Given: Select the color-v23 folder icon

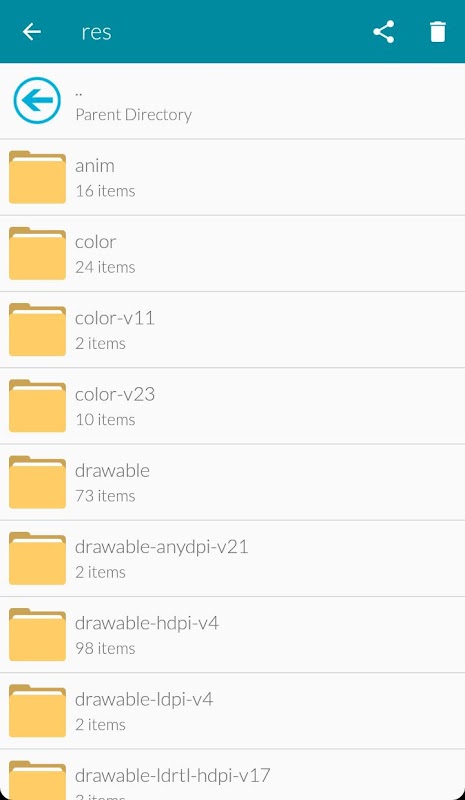Looking at the screenshot, I should pyautogui.click(x=37, y=405).
